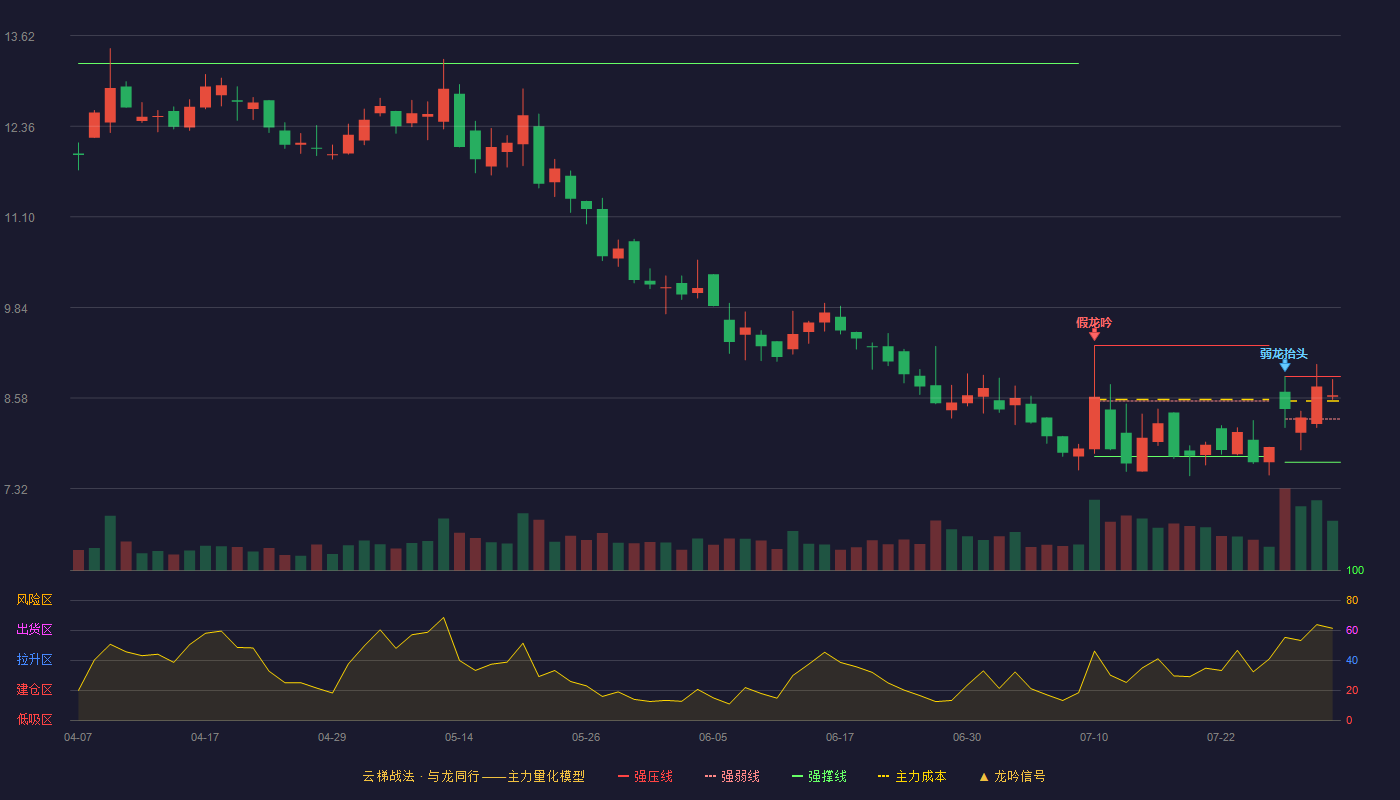Click the 04-29 date label
1400x800 pixels.
click(332, 737)
